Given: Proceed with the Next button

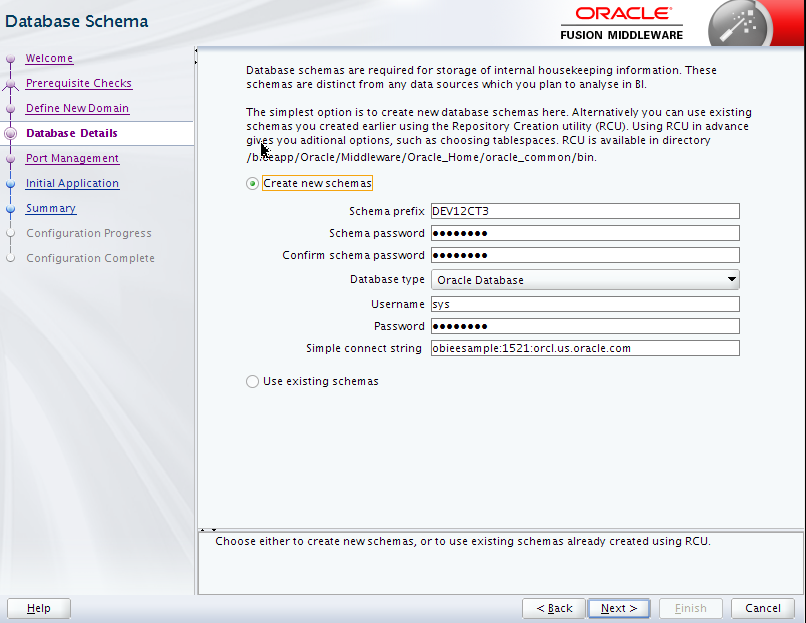Looking at the screenshot, I should tap(619, 608).
